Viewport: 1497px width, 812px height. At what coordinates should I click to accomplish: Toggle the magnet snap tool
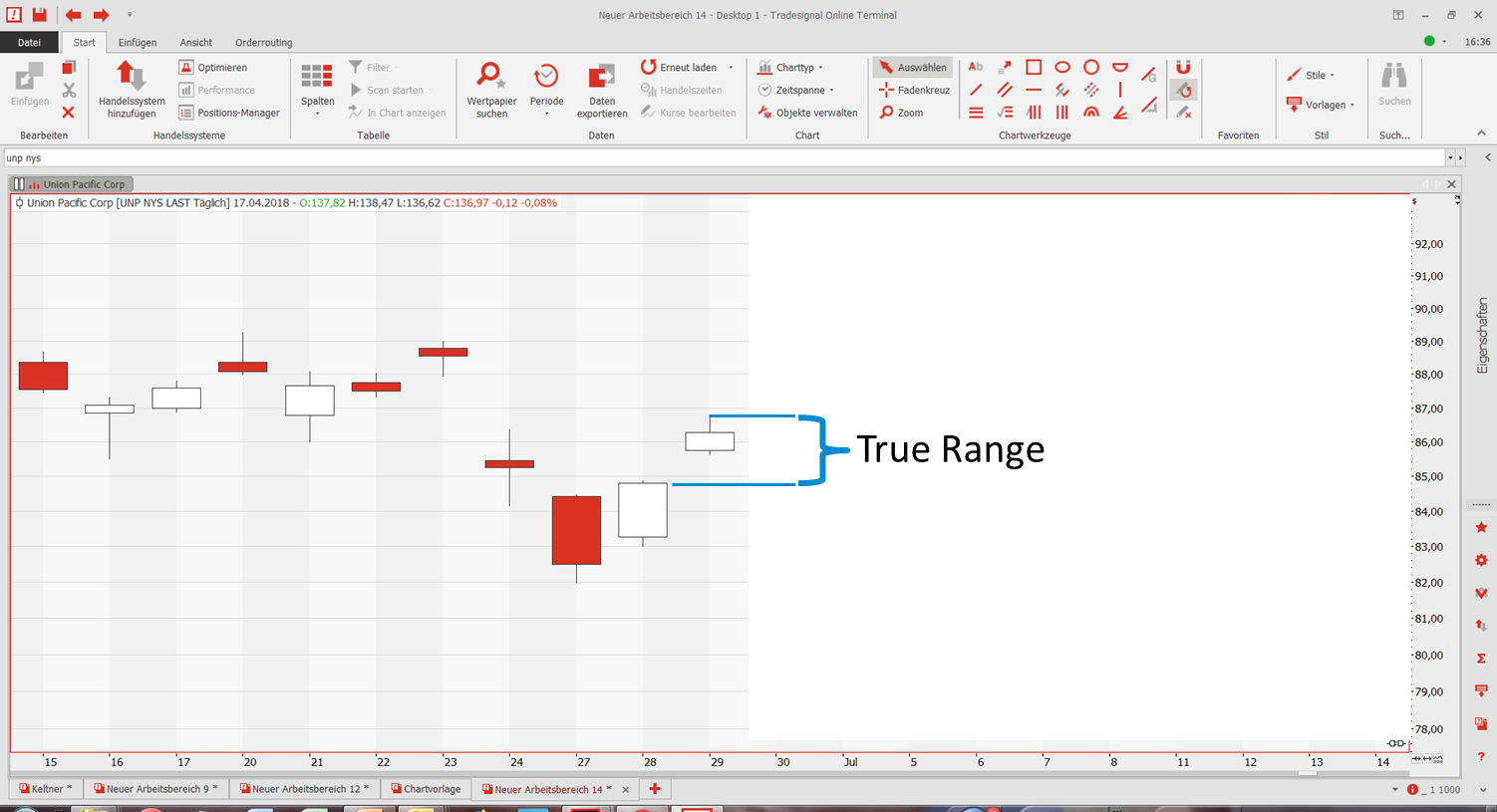click(x=1183, y=68)
